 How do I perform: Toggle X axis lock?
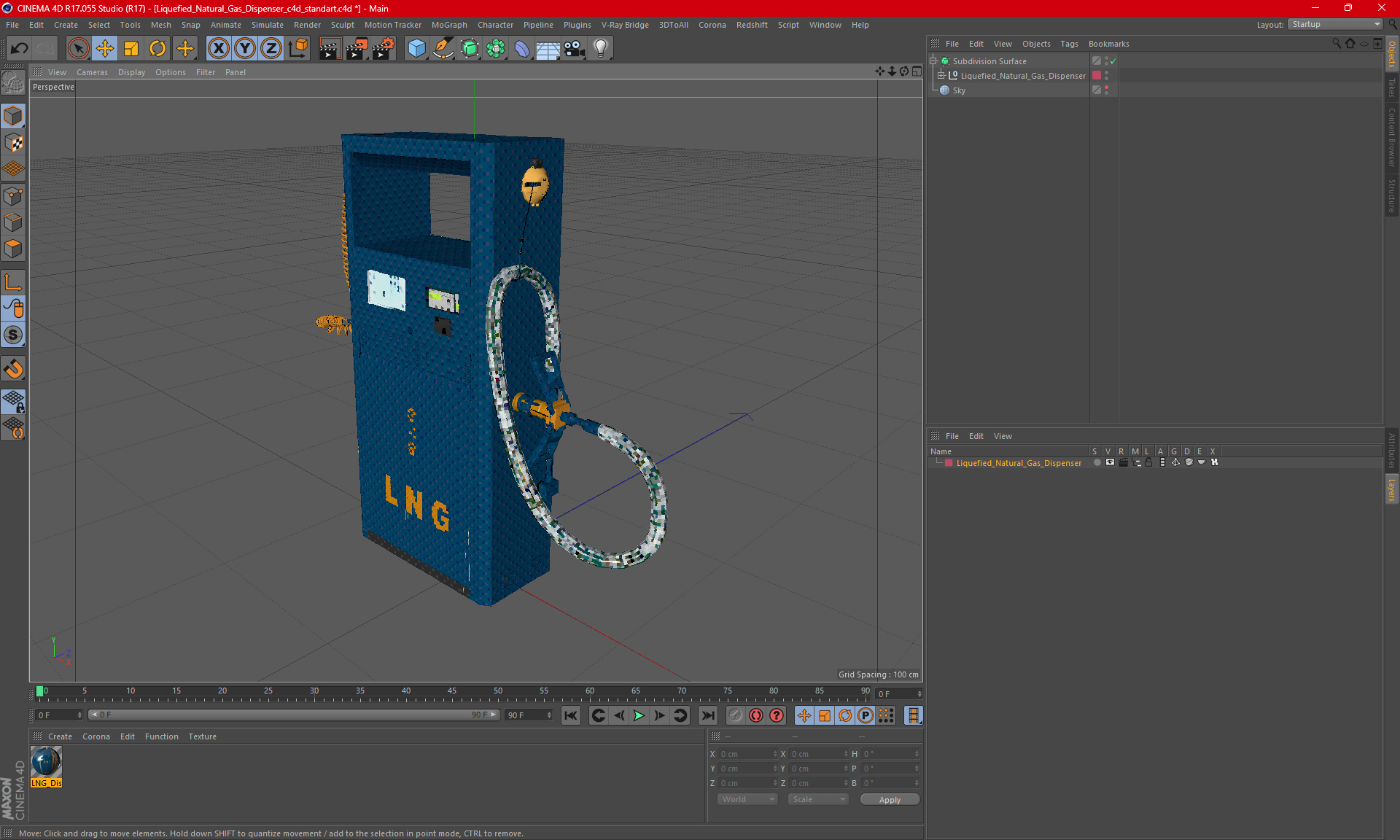218,49
